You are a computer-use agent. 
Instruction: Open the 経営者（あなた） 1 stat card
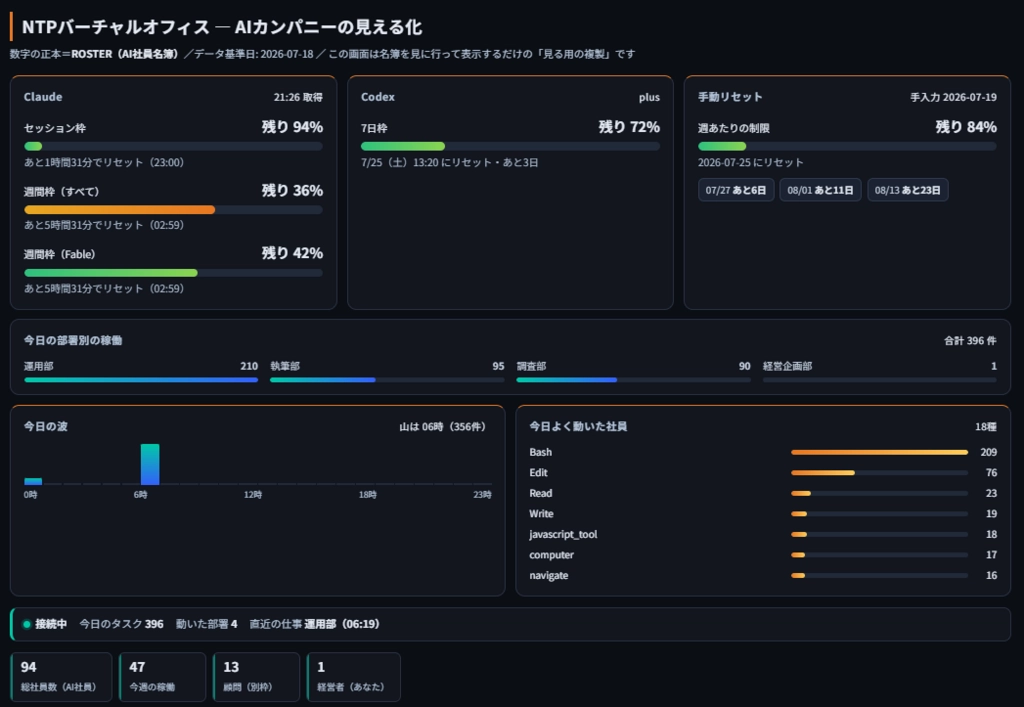[353, 676]
